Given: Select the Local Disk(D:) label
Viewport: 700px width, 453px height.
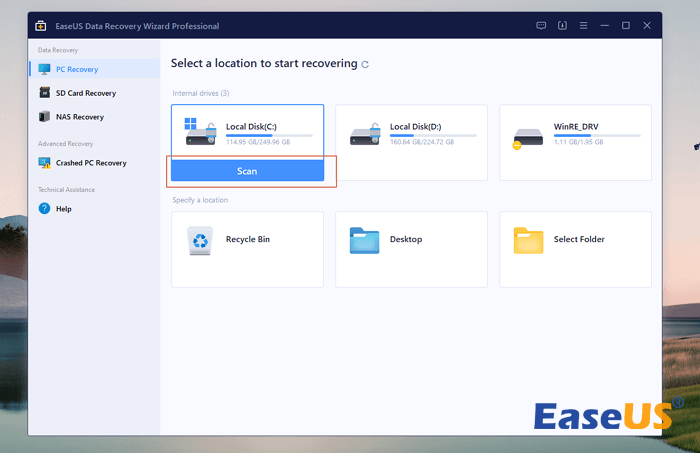Looking at the screenshot, I should (415, 127).
